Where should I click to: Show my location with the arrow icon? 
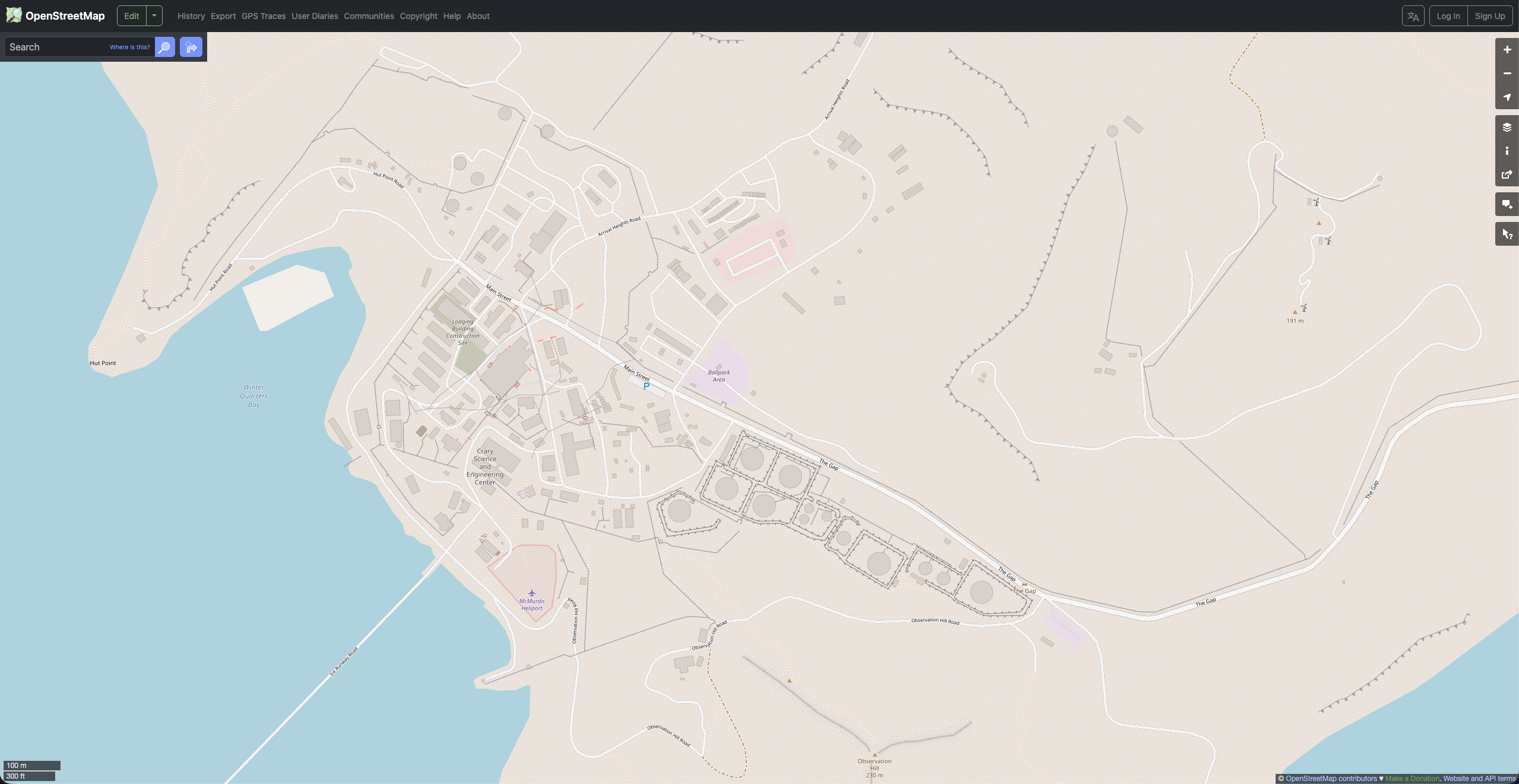click(x=1507, y=97)
